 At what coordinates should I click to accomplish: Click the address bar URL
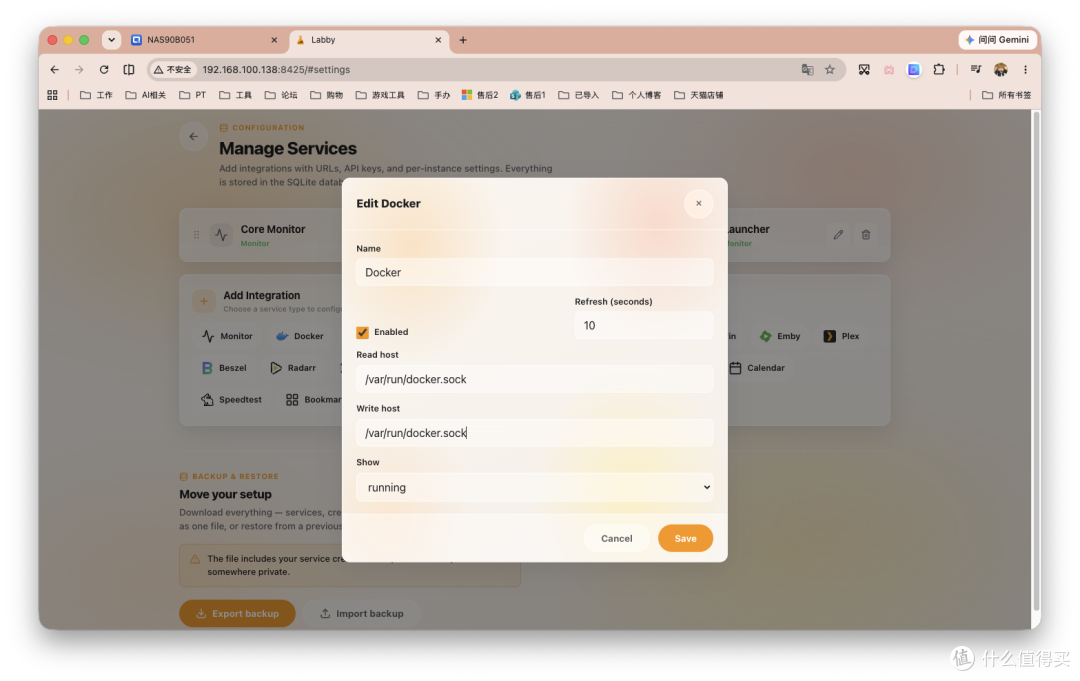click(x=276, y=70)
